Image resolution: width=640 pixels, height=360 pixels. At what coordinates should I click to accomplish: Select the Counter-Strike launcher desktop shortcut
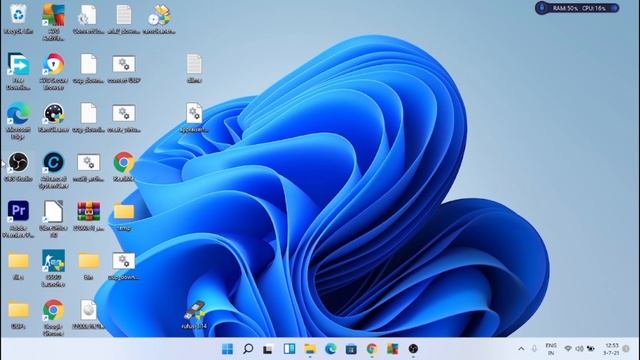(53, 268)
